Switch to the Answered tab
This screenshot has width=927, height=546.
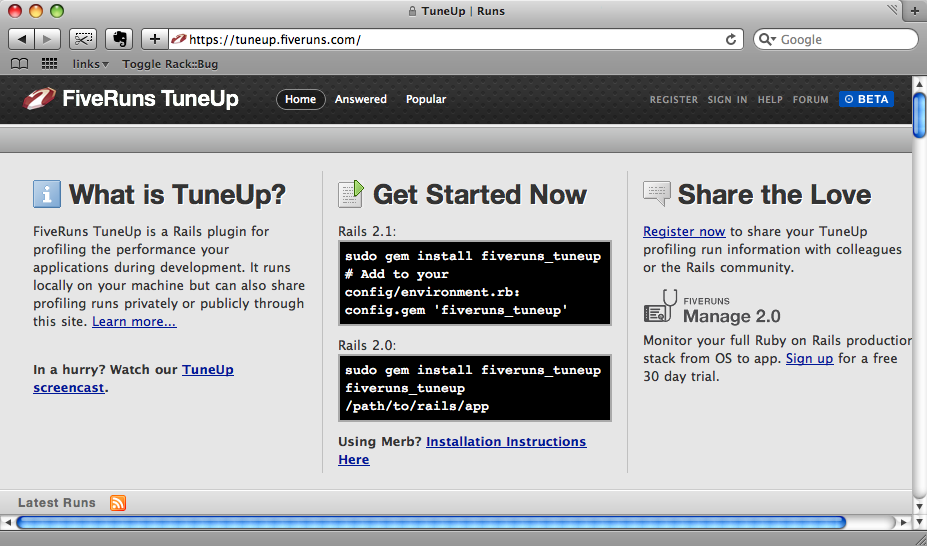361,99
